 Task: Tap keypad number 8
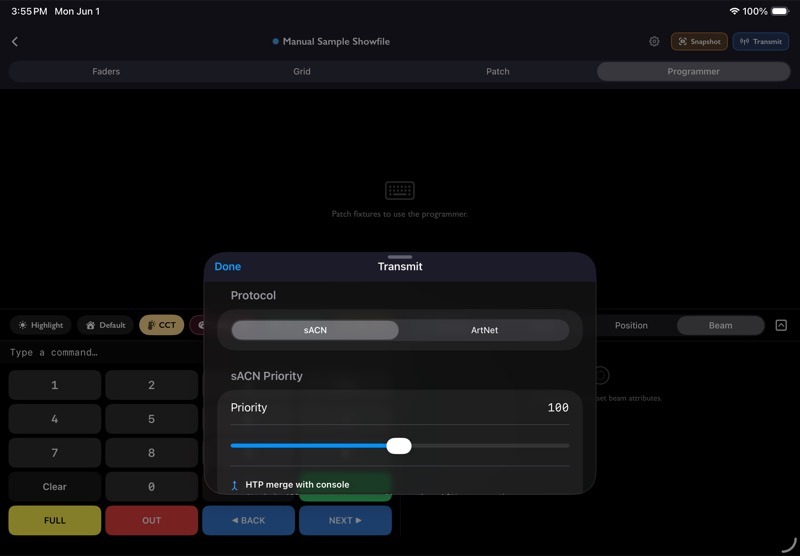(x=152, y=453)
